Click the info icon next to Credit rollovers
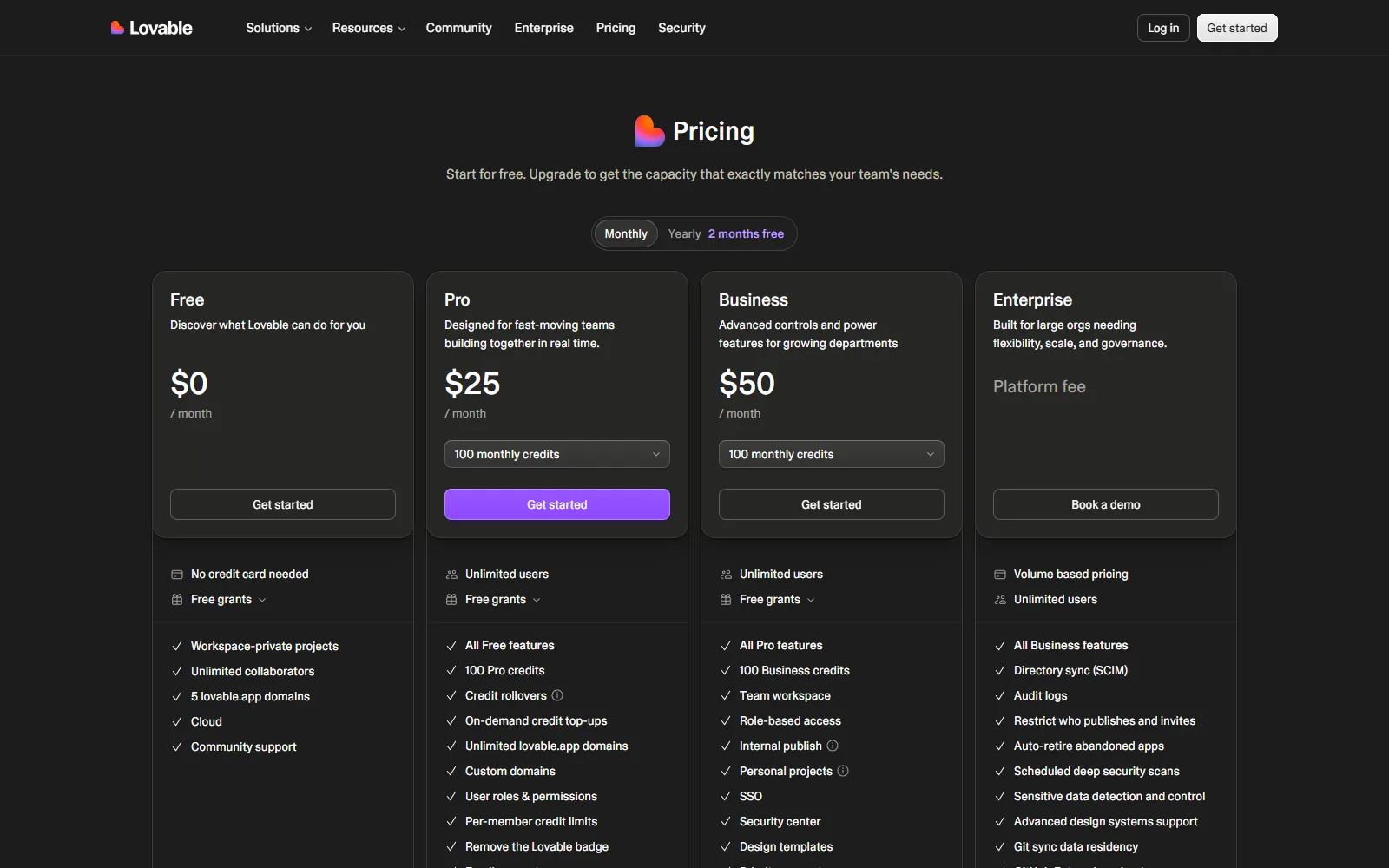The width and height of the screenshot is (1389, 868). coord(557,695)
